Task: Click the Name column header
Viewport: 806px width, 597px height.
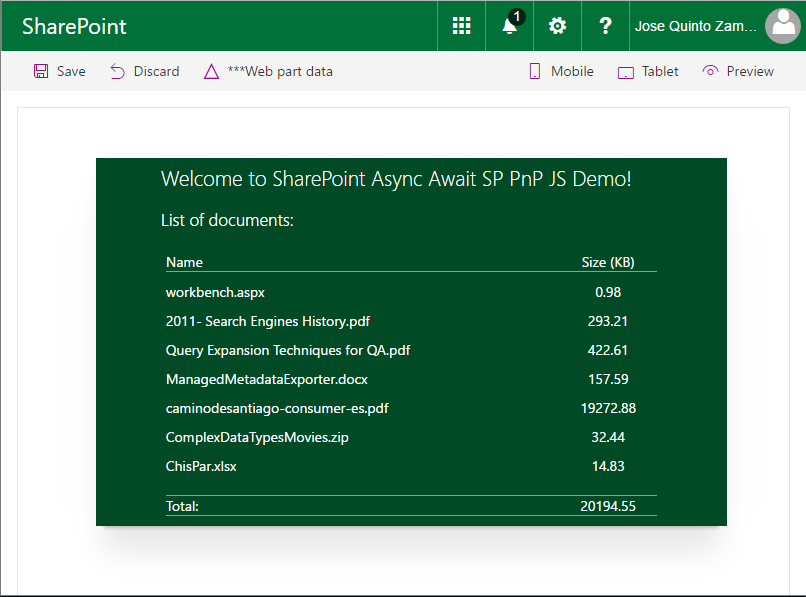Action: point(184,262)
